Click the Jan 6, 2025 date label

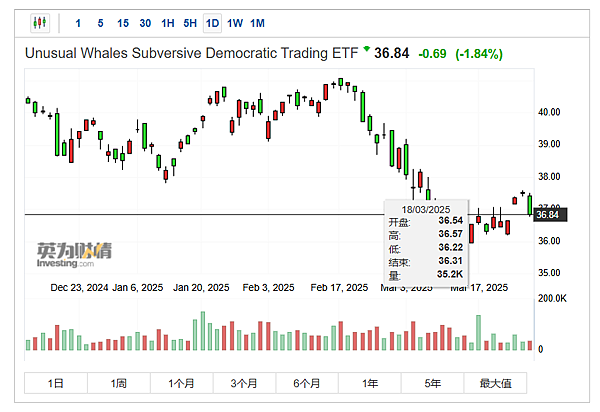click(x=138, y=288)
